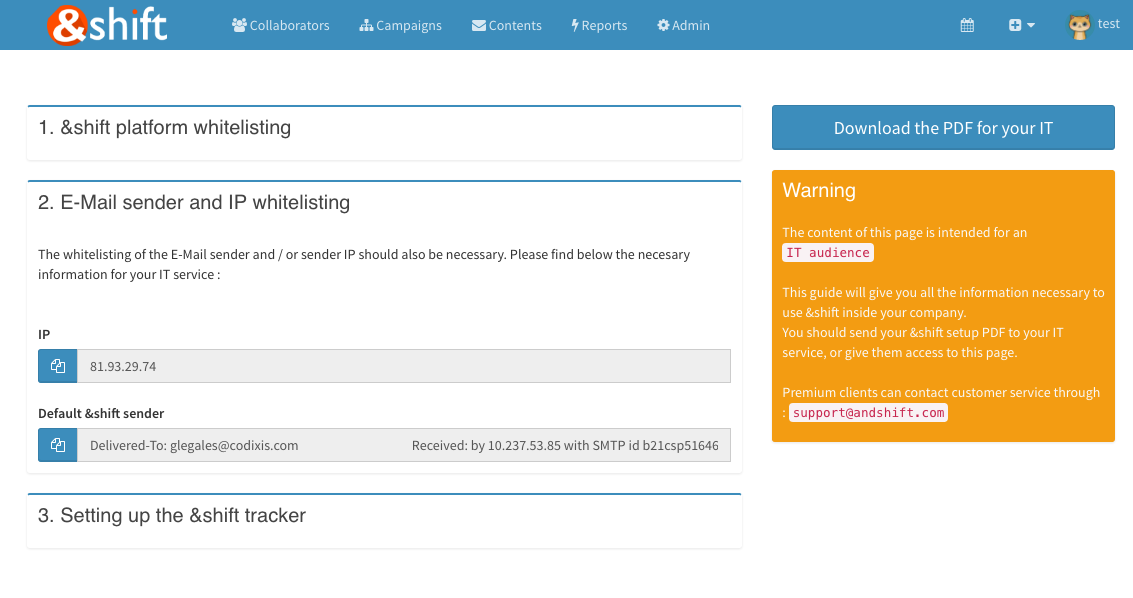Select the Default &shift sender field
This screenshot has height=598, width=1133.
pos(404,446)
